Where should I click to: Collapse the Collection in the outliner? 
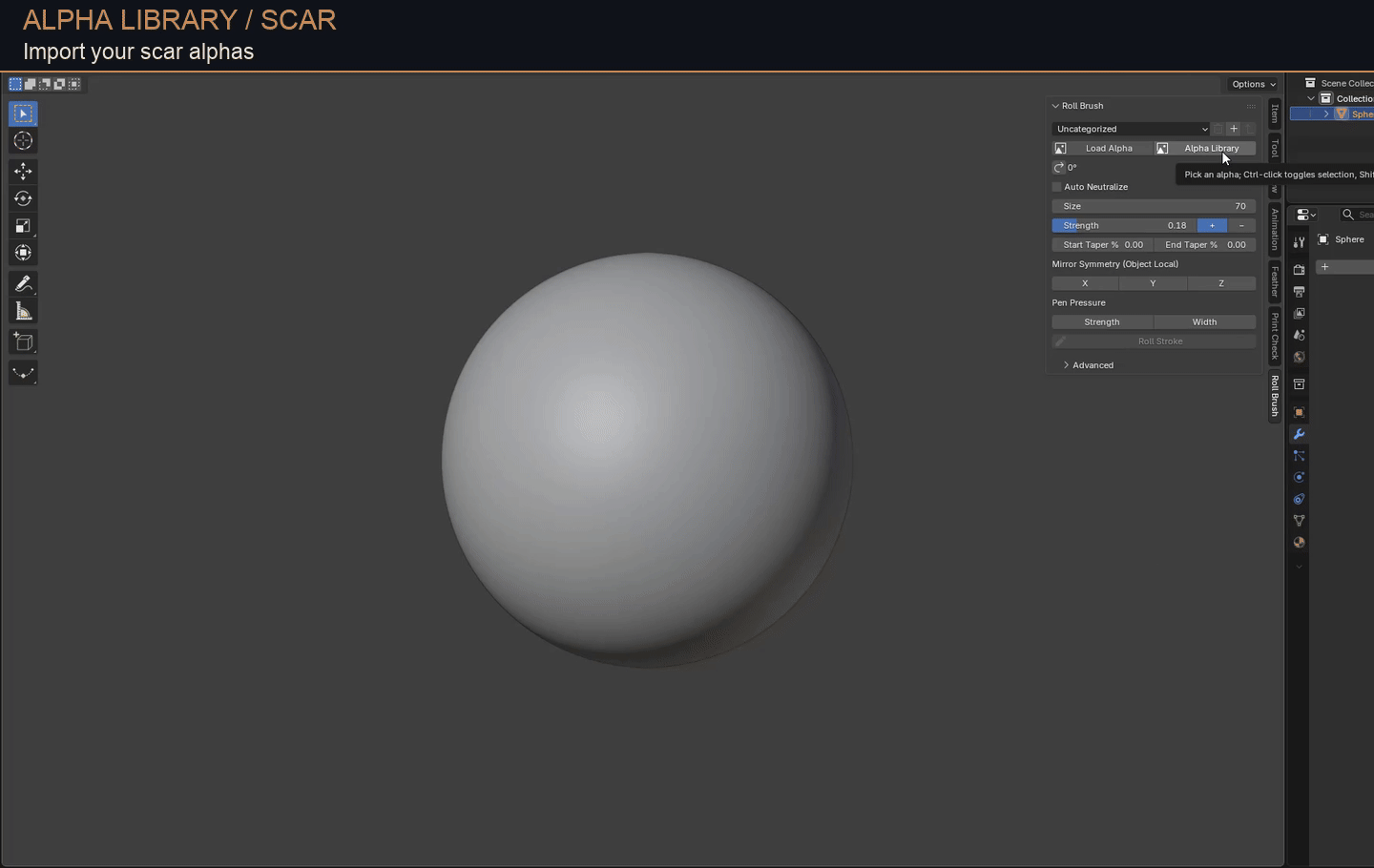1311,99
